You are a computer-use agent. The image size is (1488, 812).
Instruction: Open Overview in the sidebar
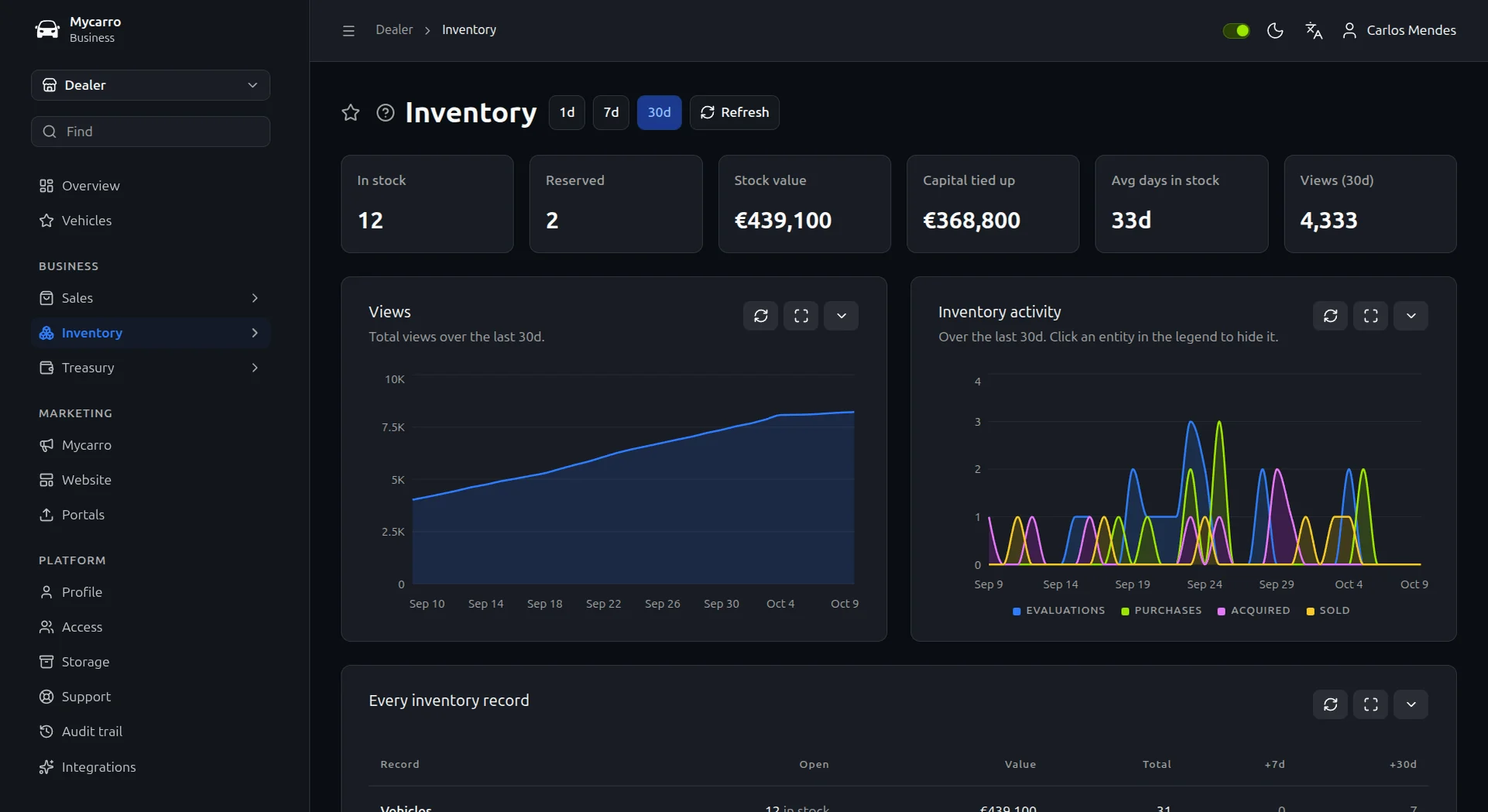(x=150, y=186)
